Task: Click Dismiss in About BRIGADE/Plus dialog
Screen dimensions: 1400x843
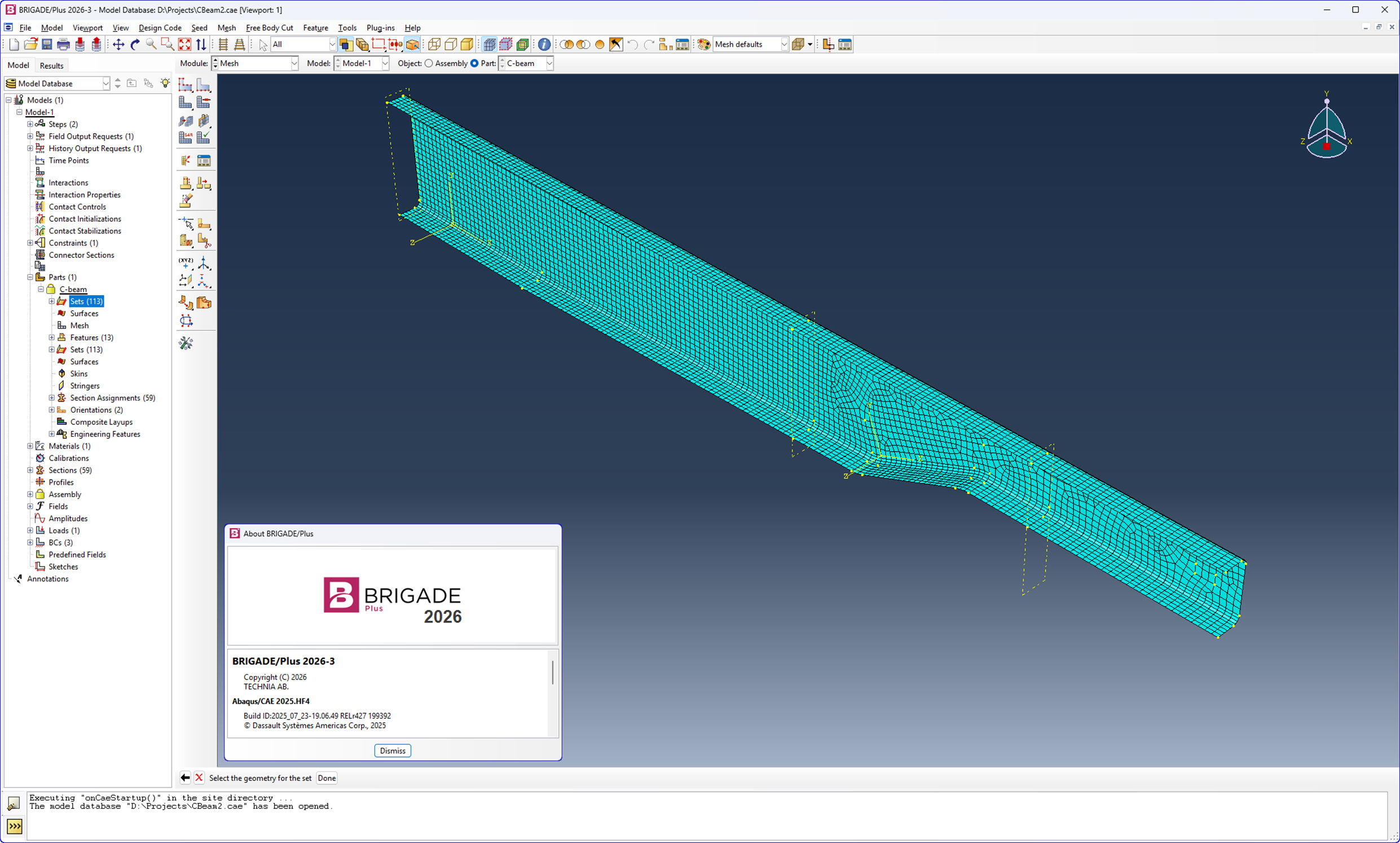Action: pyautogui.click(x=392, y=751)
